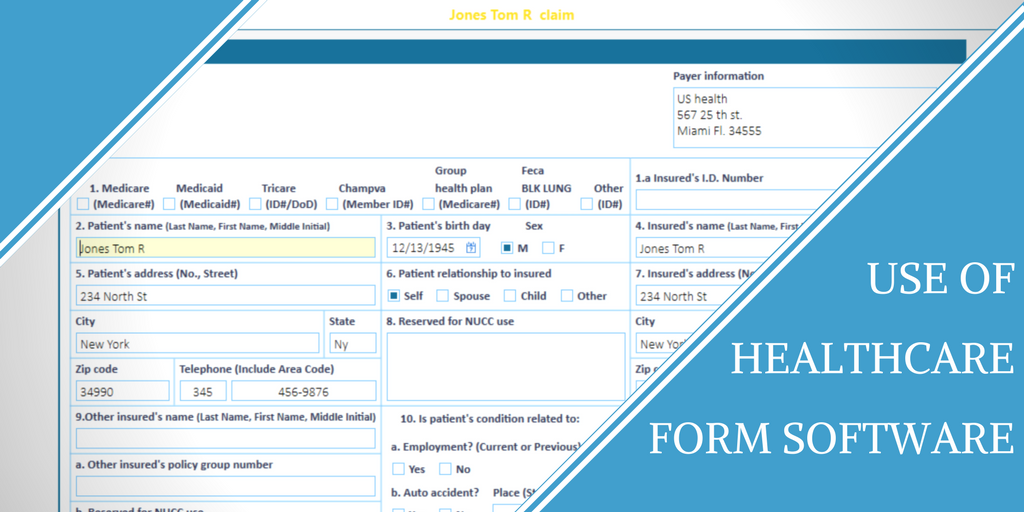Click '10. Is patient's condition related to:' text

click(x=490, y=419)
